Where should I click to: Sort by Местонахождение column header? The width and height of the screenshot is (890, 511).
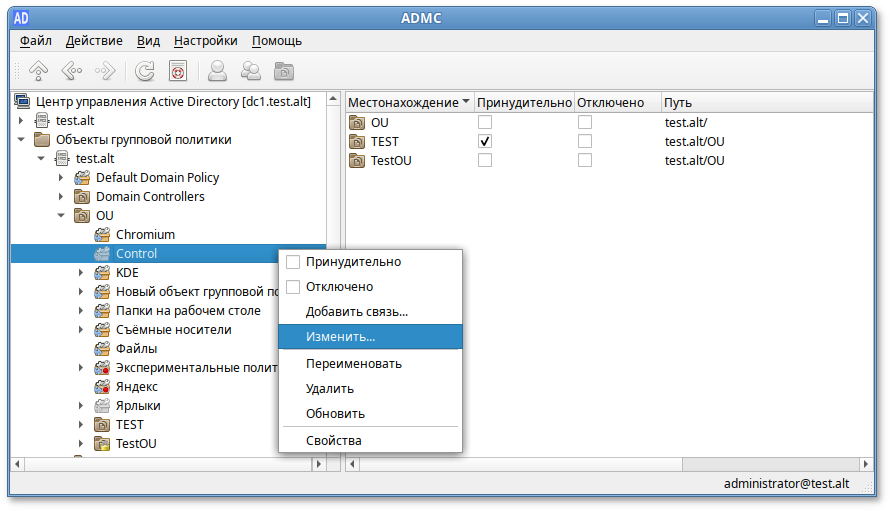(409, 103)
